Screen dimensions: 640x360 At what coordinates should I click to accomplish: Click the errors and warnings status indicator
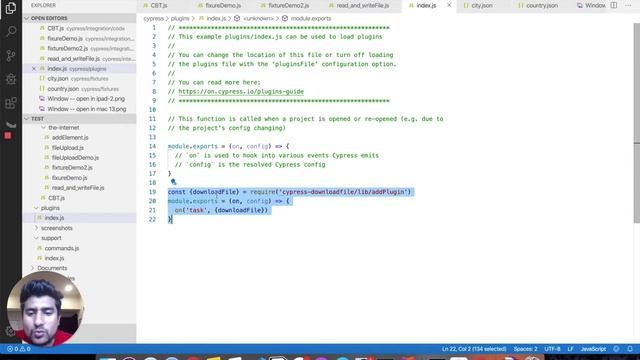pos(19,349)
